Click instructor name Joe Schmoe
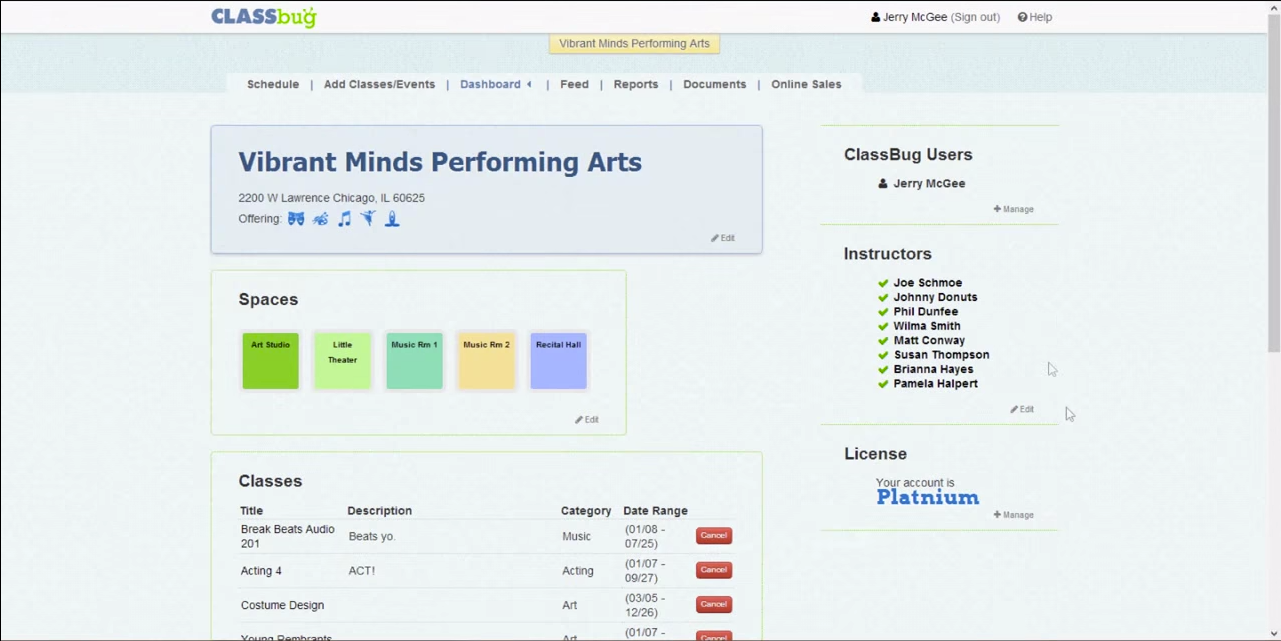 [928, 283]
